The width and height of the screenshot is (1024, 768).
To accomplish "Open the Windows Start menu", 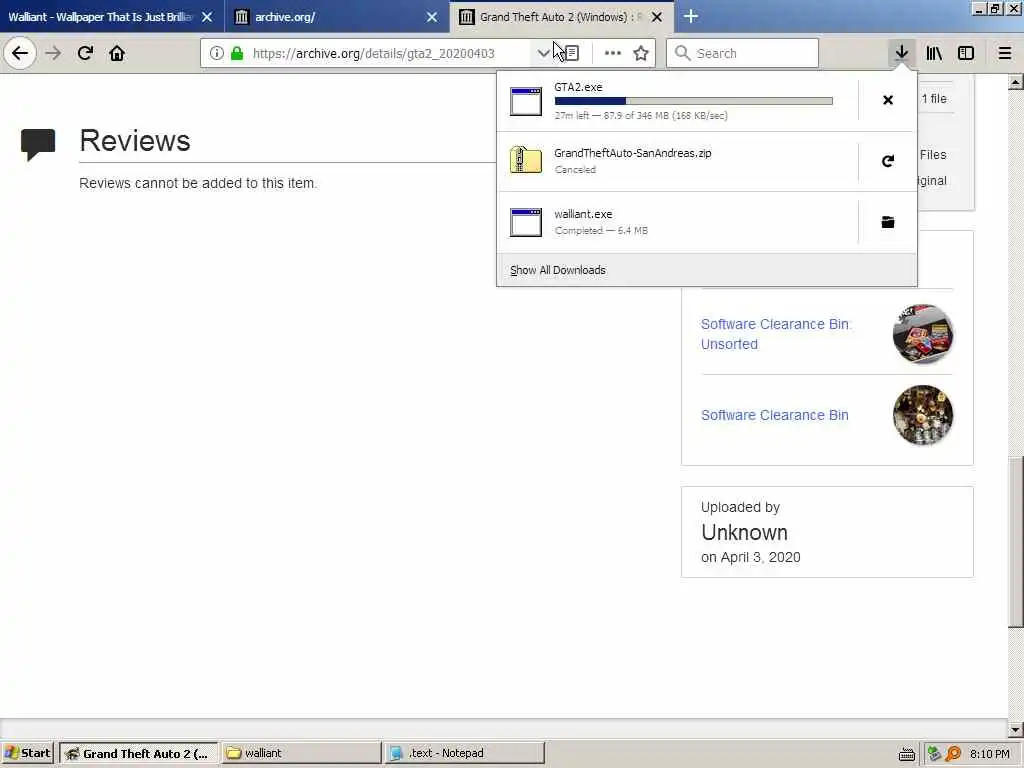I will tap(28, 753).
